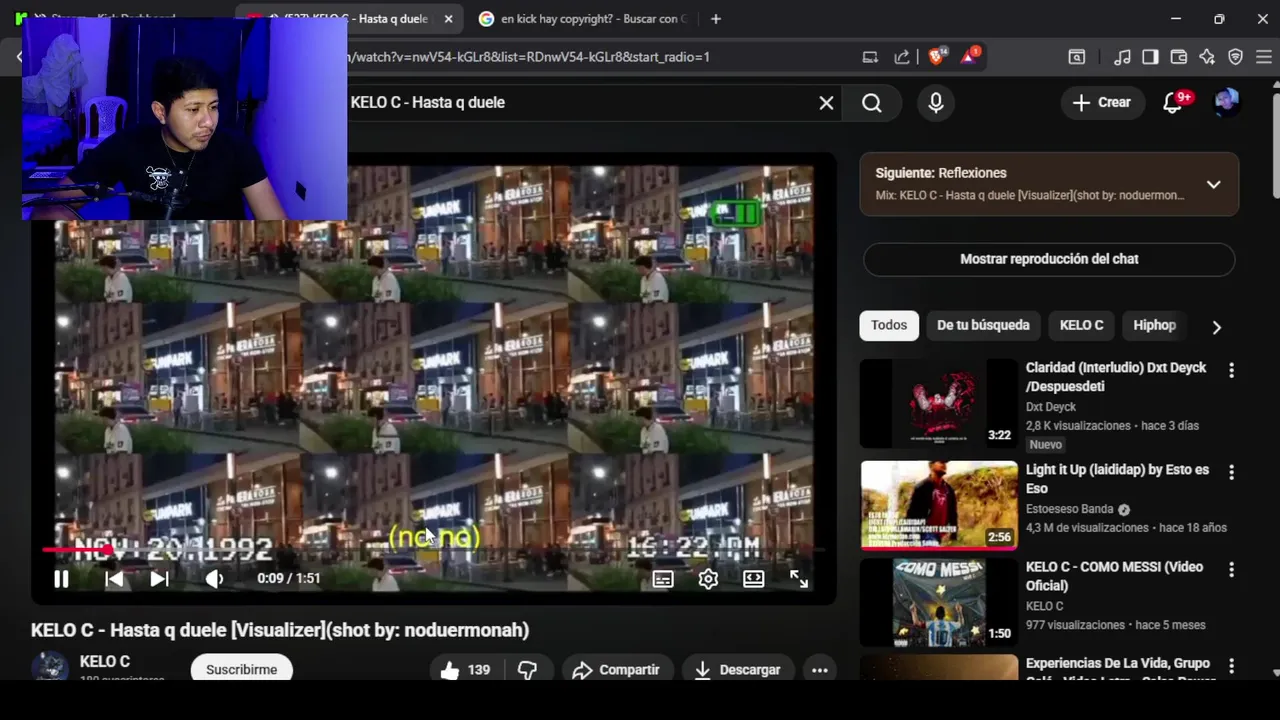Close the KELO C - Hasta q duele tab
Viewport: 1280px width, 720px height.
tap(448, 19)
